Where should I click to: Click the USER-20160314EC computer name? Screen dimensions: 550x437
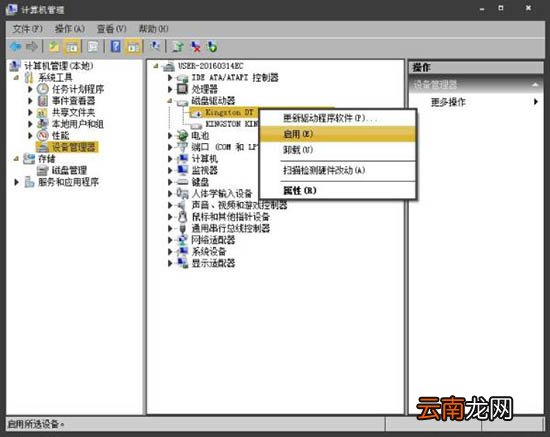click(210, 66)
